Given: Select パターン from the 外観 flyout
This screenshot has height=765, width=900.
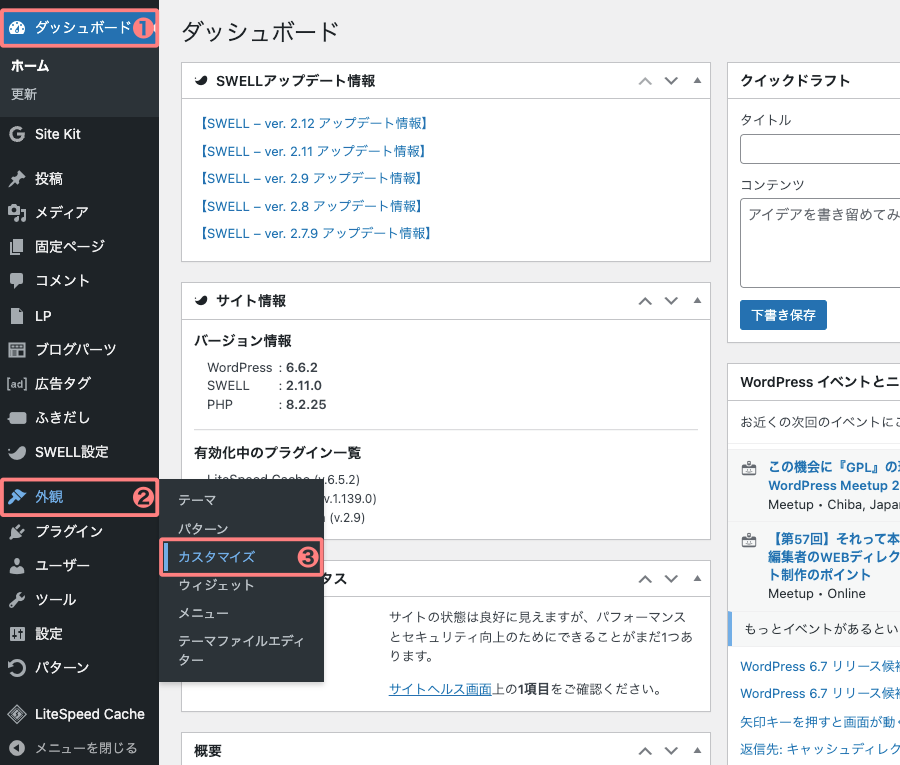Looking at the screenshot, I should (x=203, y=529).
